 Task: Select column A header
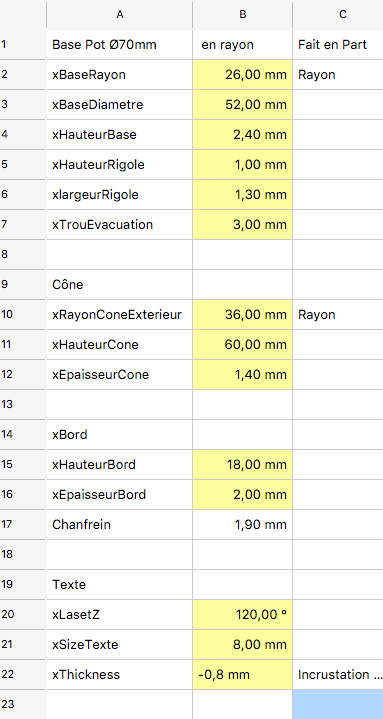(x=119, y=15)
